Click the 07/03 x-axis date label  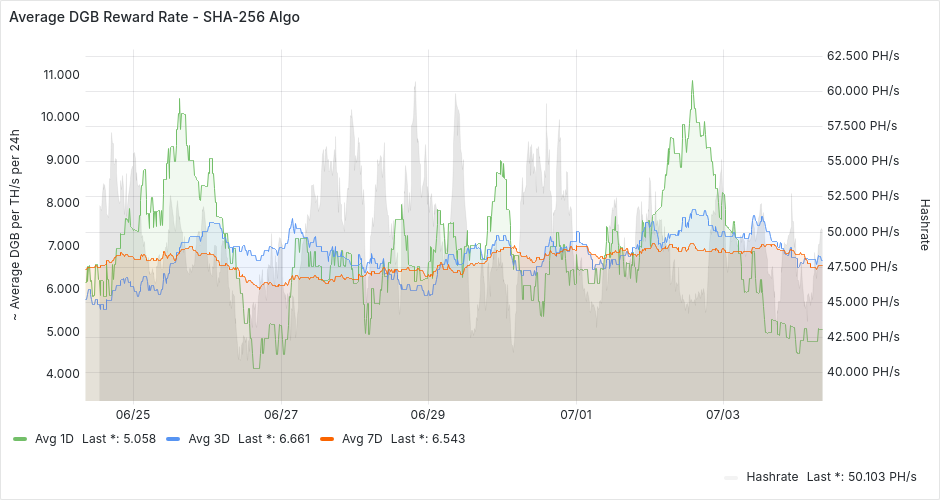(x=723, y=414)
